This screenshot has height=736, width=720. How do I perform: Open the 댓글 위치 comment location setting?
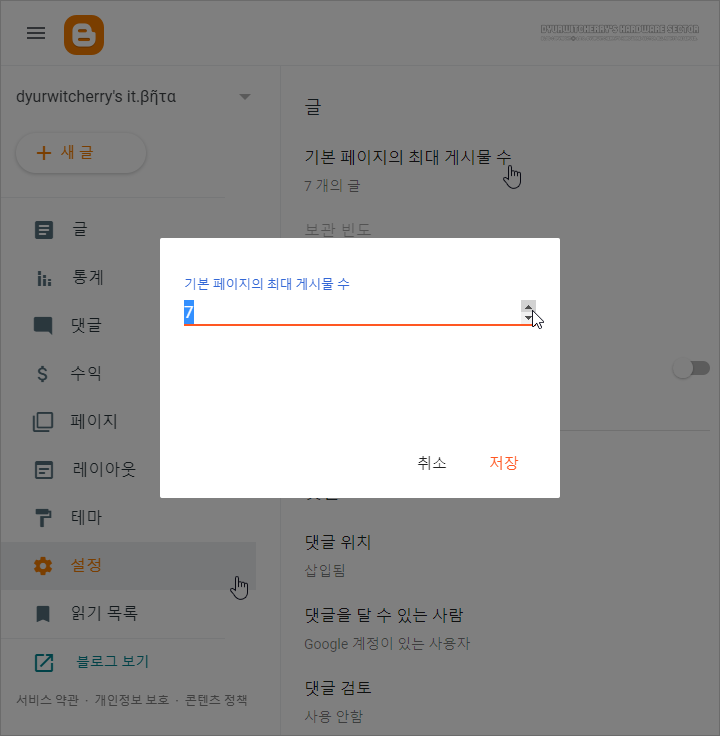pos(338,543)
